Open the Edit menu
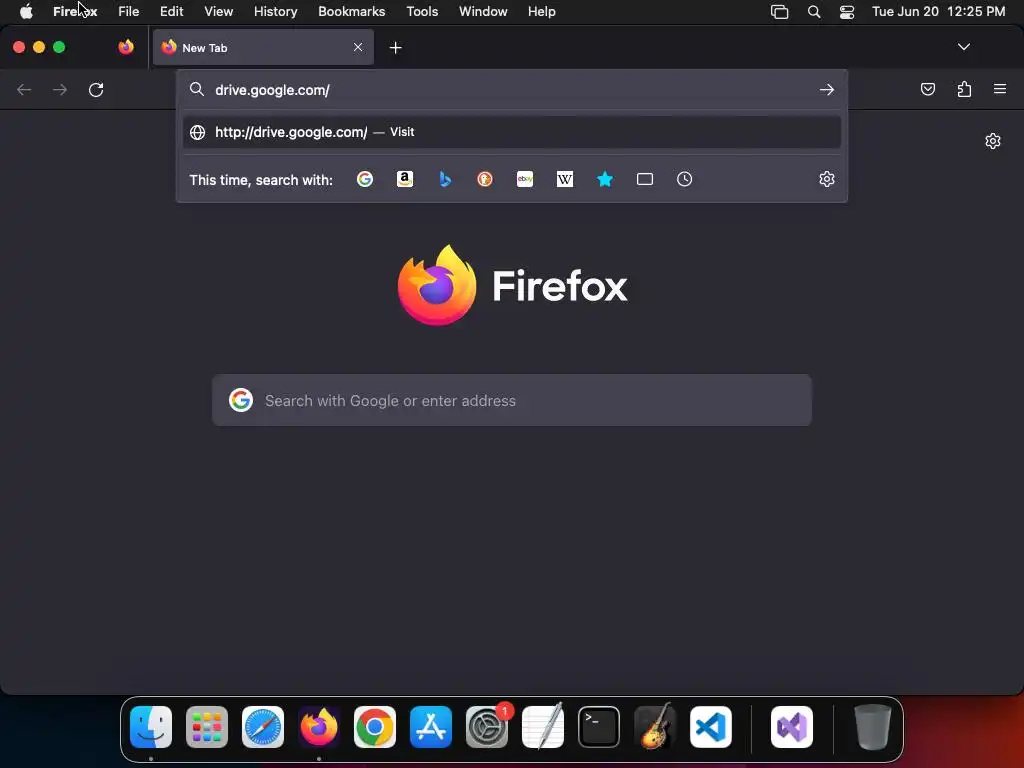1024x768 pixels. tap(172, 11)
